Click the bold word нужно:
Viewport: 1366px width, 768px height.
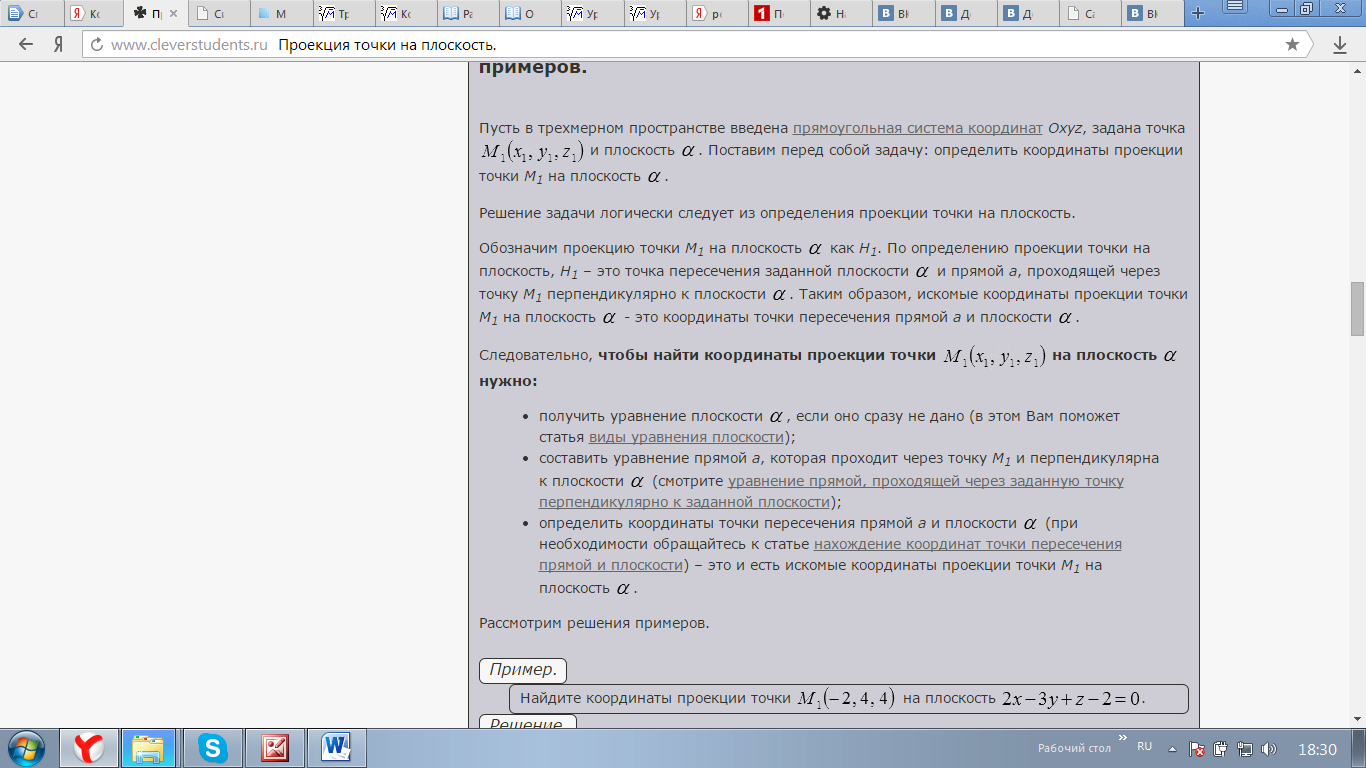pos(508,381)
